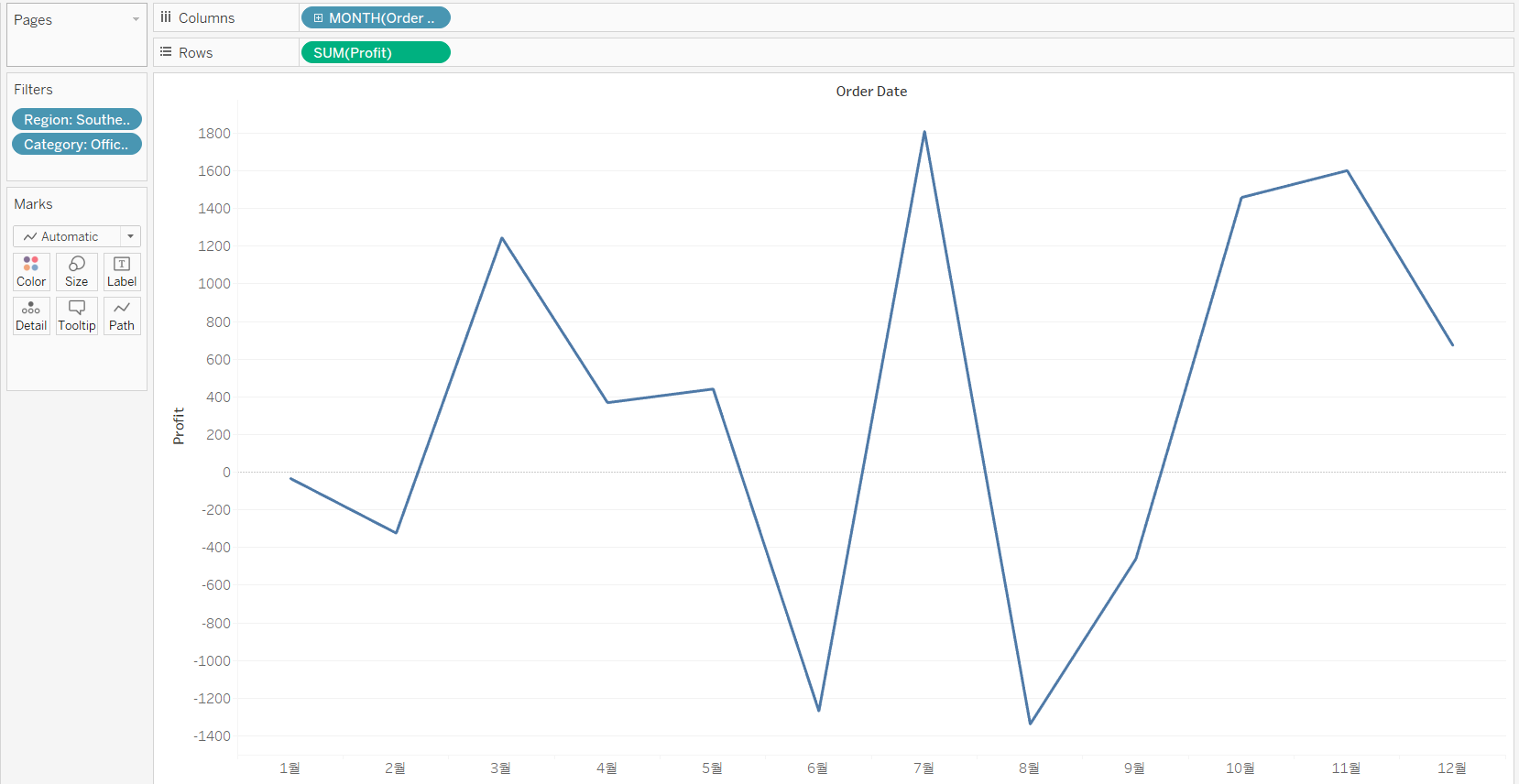Select the July peak point on the line
Screen dimensions: 1519x784
pos(924,132)
